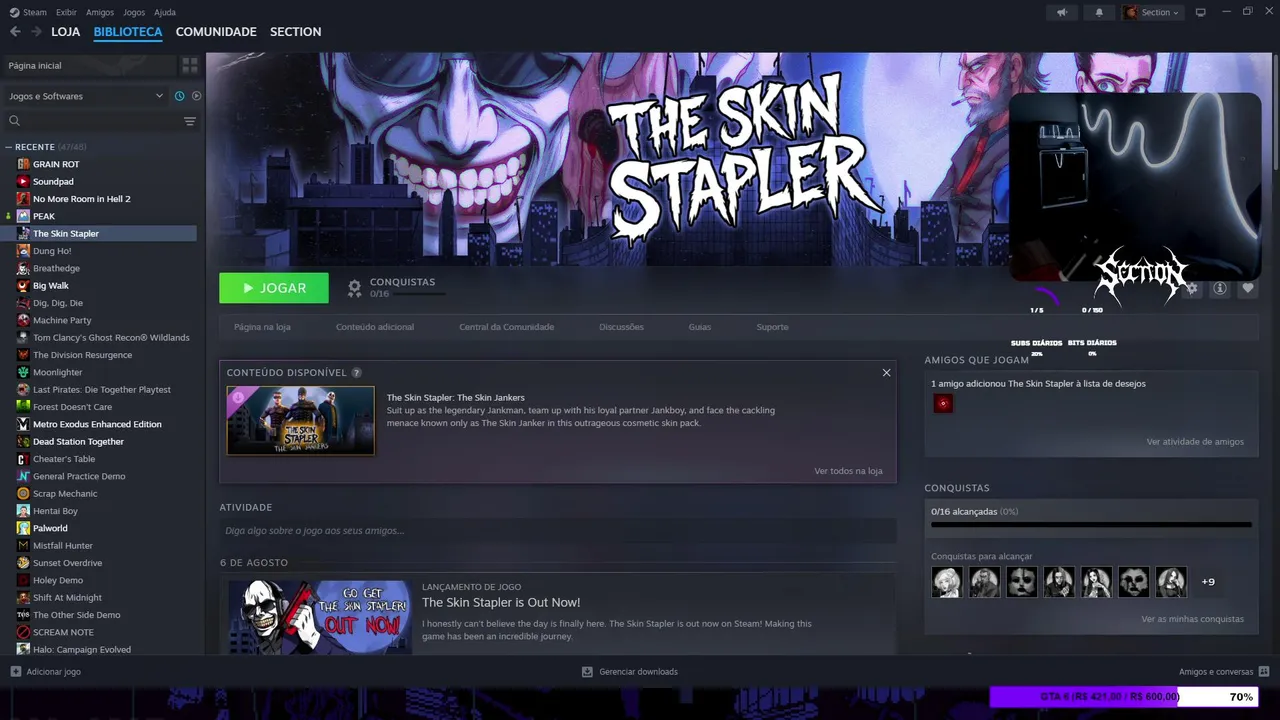The width and height of the screenshot is (1280, 720).
Task: Click the Big Walk game icon
Action: click(x=23, y=285)
